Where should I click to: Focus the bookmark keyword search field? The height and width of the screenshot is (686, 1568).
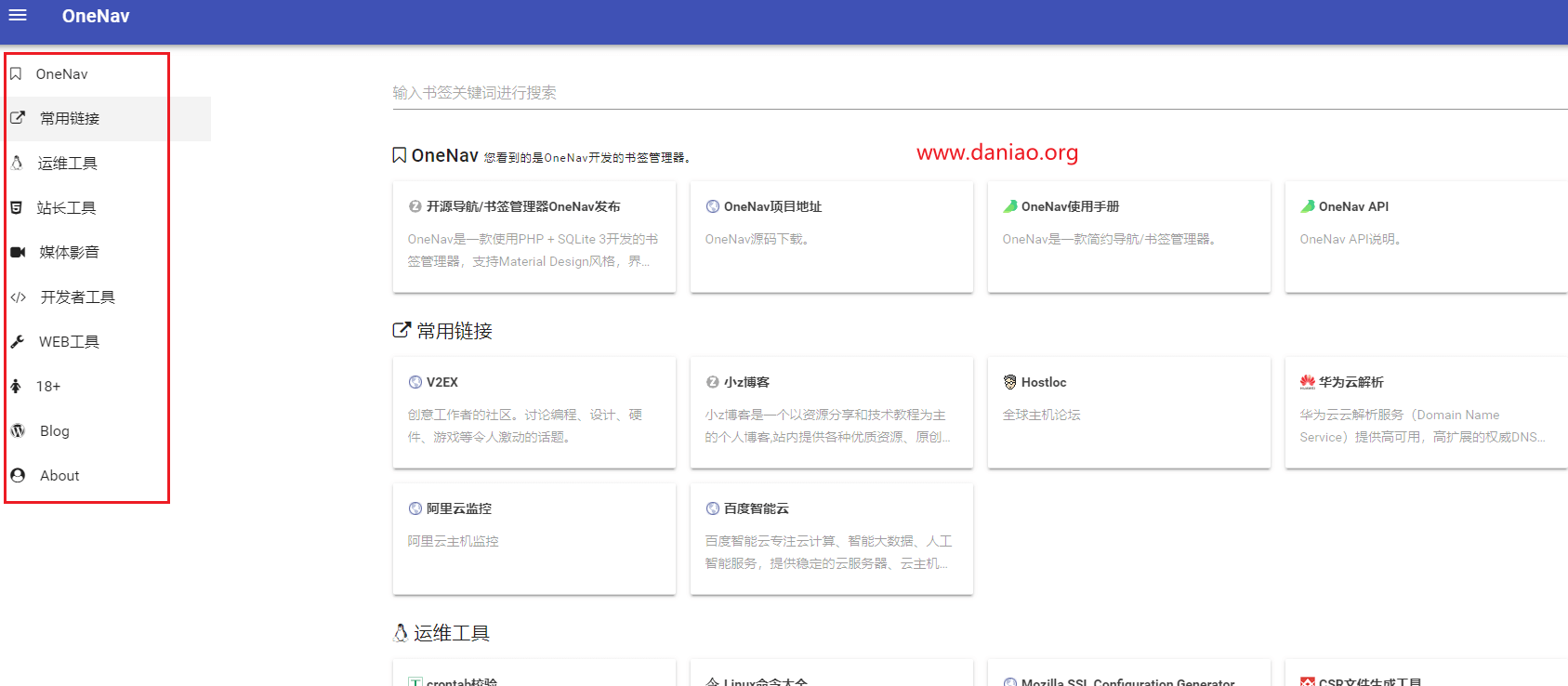point(980,93)
